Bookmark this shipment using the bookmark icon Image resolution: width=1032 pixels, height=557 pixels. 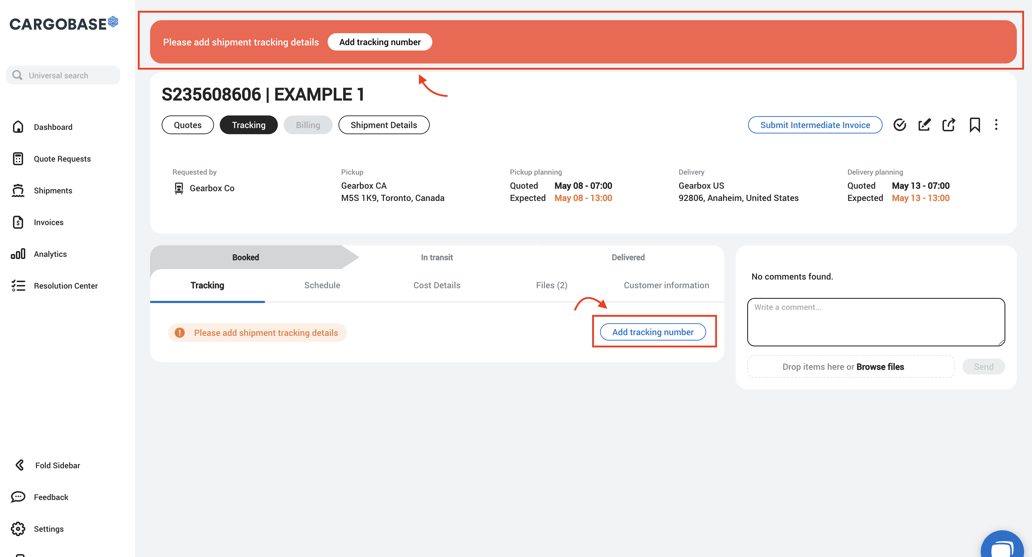point(974,125)
